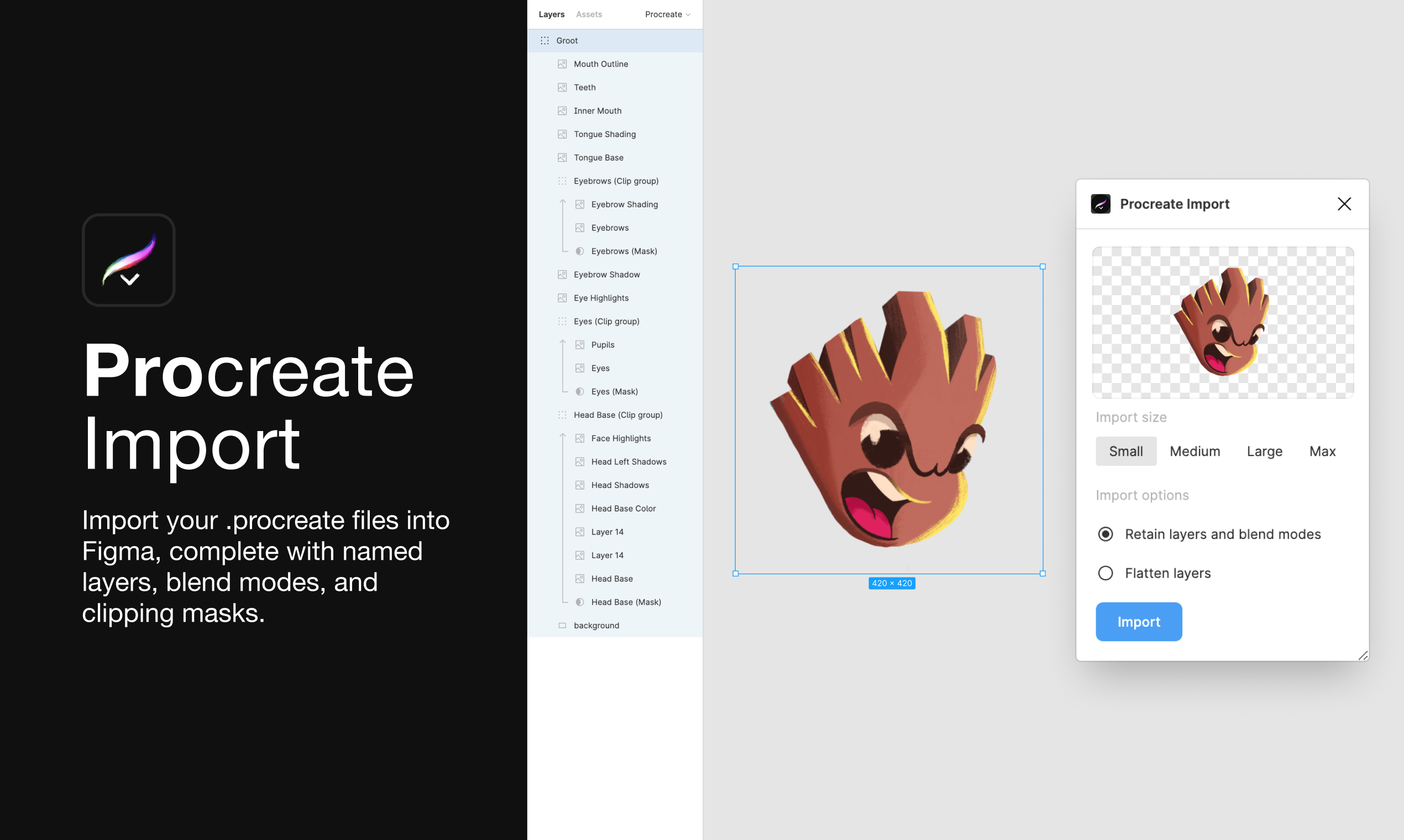The image size is (1404, 840).
Task: Select the Eyebrows (Clip group) layer
Action: pyautogui.click(x=615, y=181)
